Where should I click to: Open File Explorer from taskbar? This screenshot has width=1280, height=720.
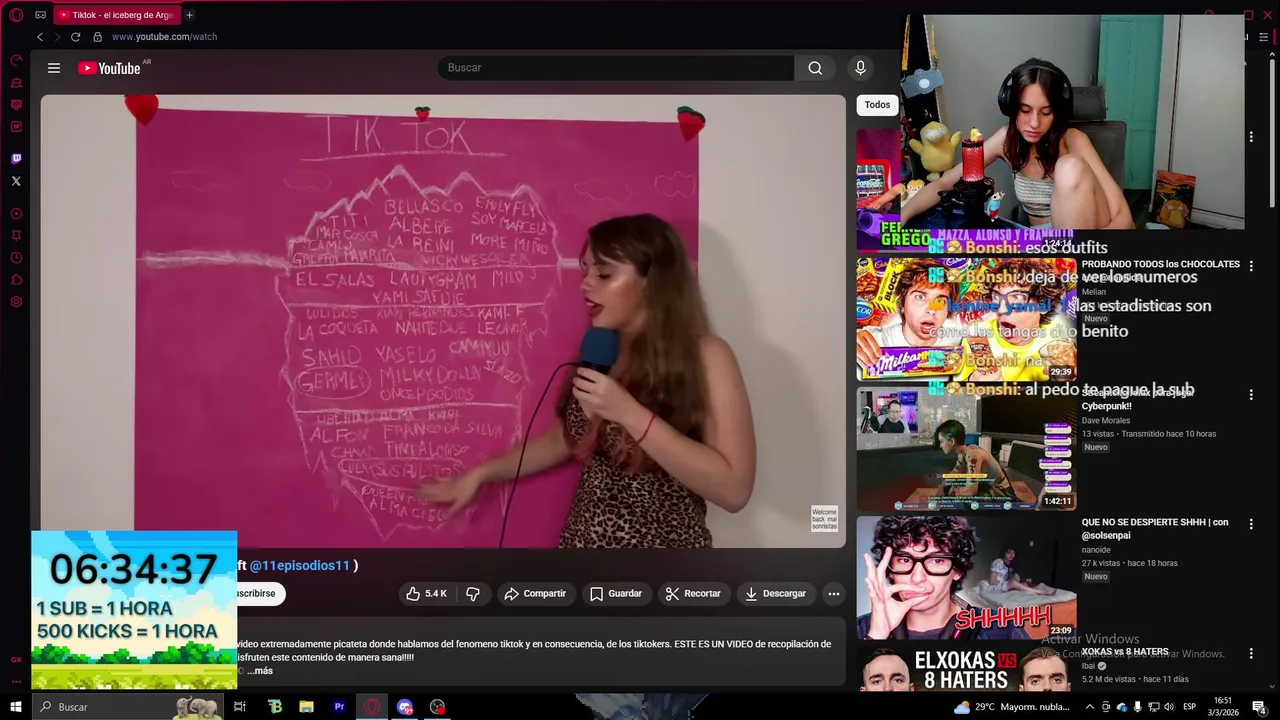[307, 707]
